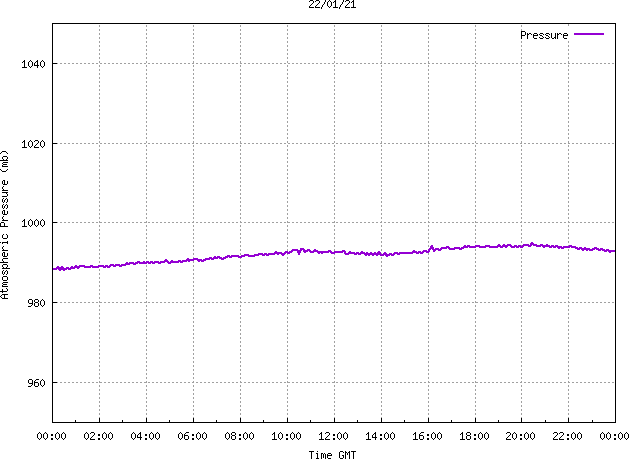The width and height of the screenshot is (629, 459).
Task: Click the 18:00 time label
Action: coord(474,436)
